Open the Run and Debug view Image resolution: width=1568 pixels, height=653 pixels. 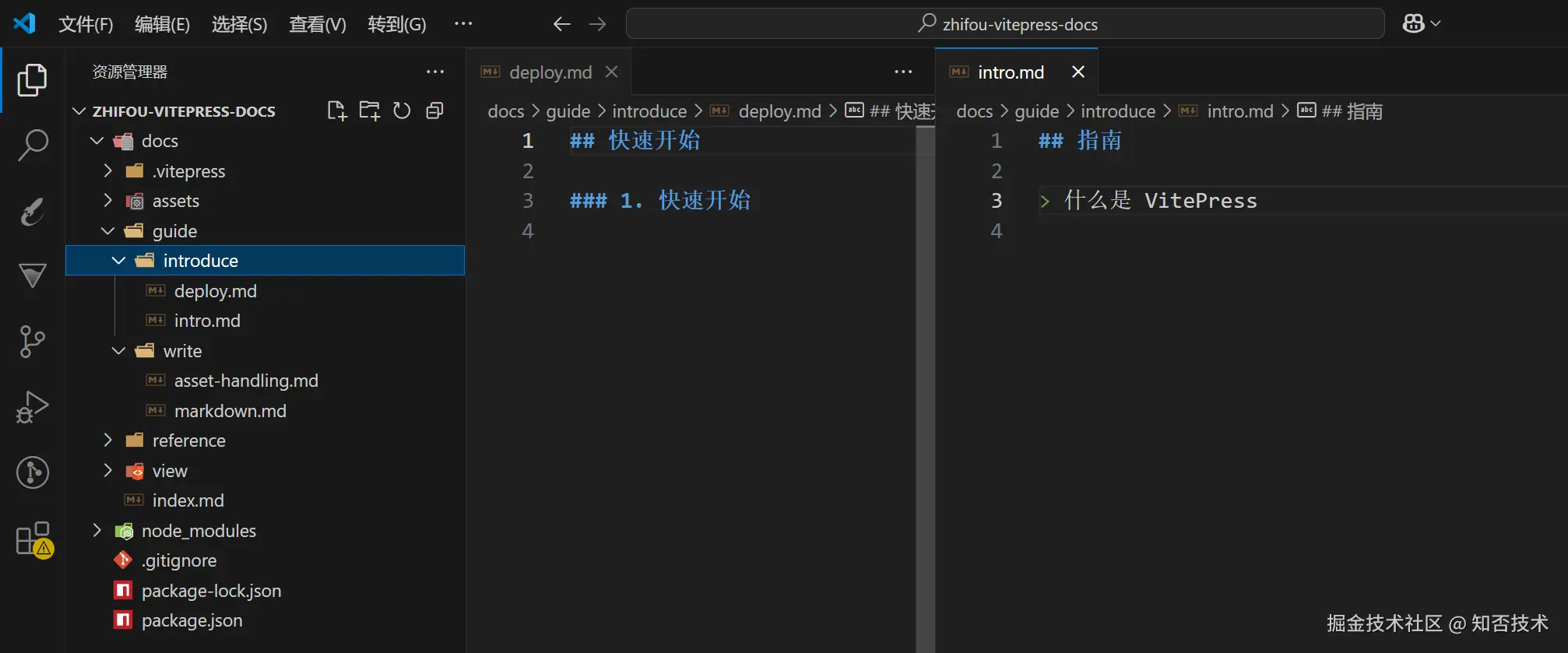(x=33, y=406)
